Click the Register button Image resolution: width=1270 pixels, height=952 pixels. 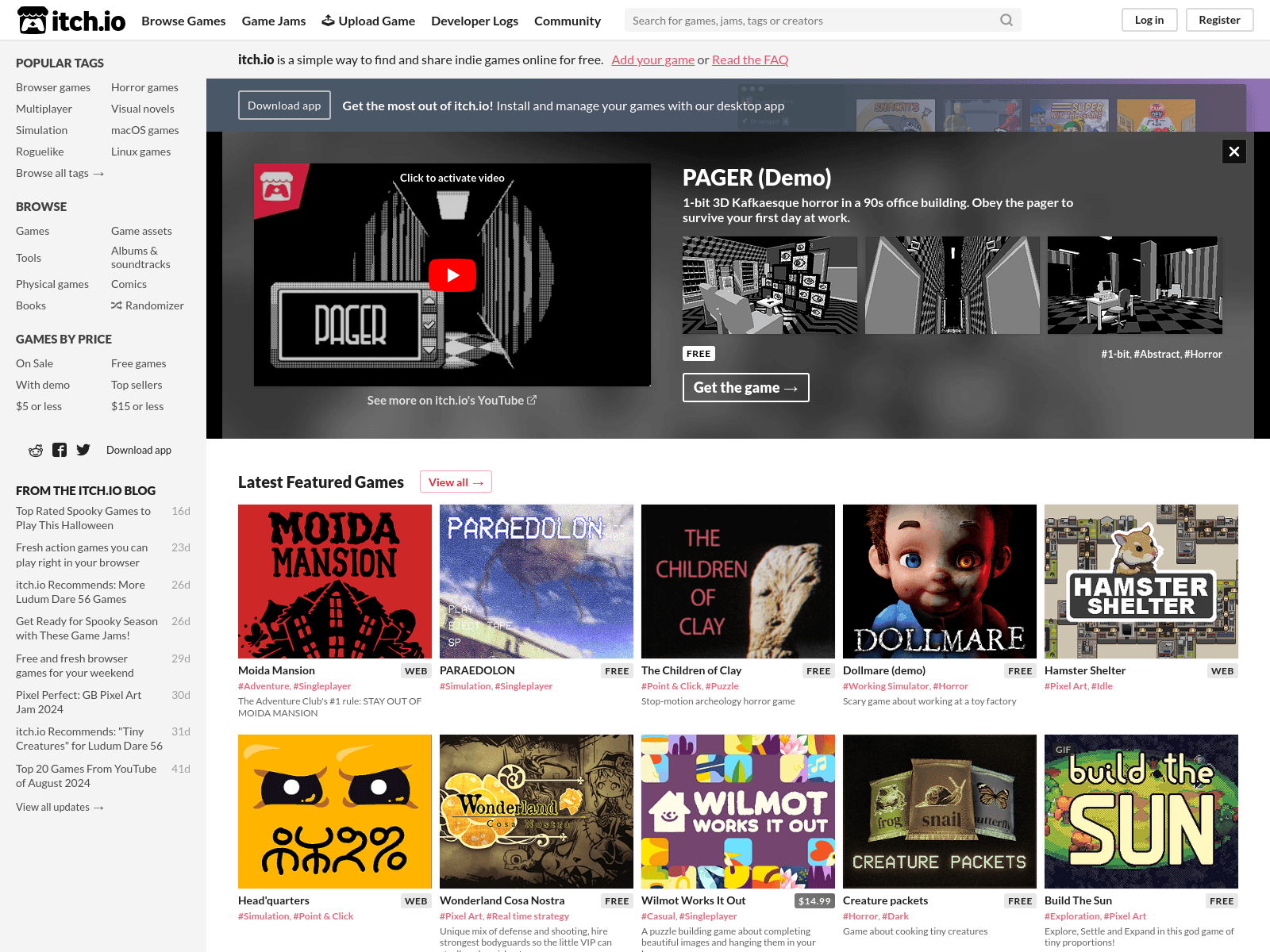(x=1219, y=20)
